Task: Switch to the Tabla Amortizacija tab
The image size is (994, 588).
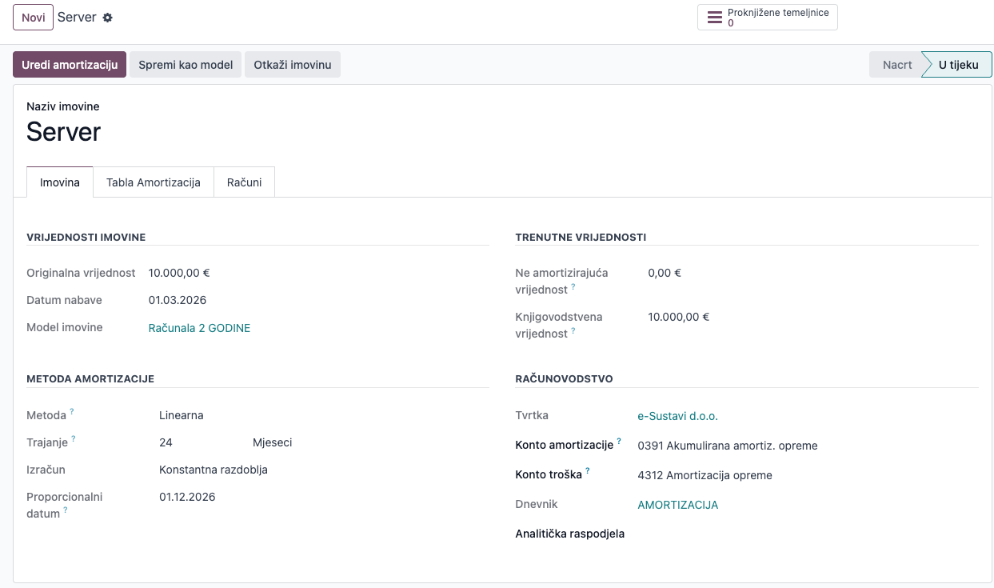Action: tap(153, 182)
